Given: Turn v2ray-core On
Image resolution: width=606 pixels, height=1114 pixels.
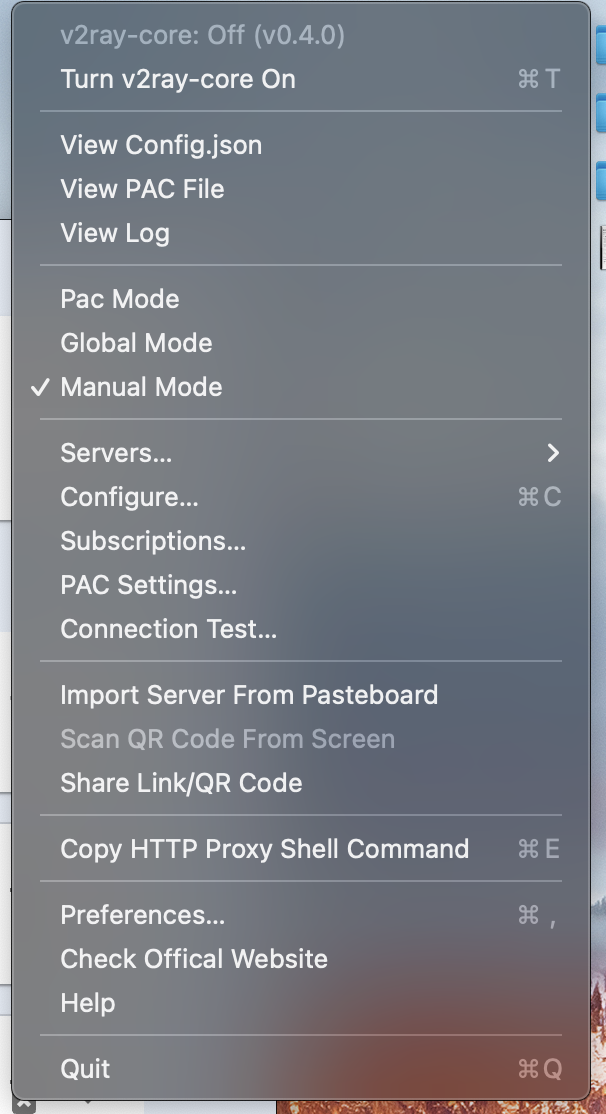Looking at the screenshot, I should [x=178, y=80].
